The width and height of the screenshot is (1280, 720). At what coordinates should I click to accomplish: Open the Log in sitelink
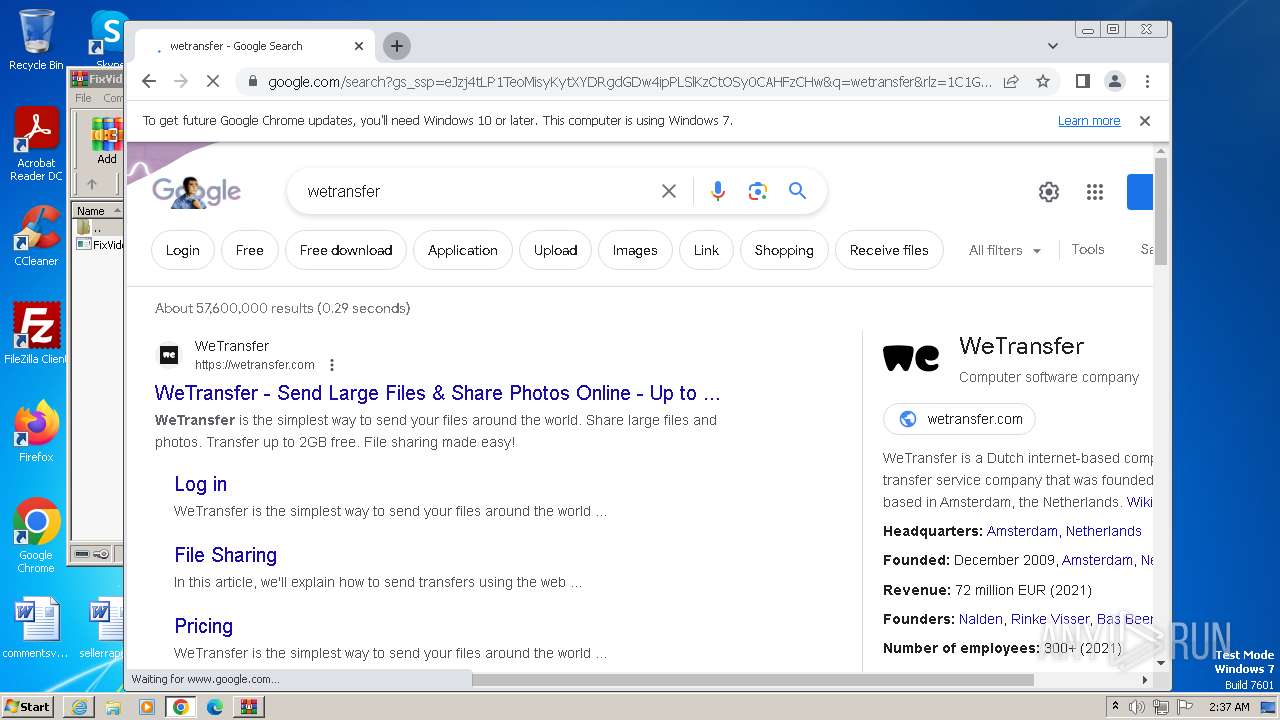[x=200, y=484]
